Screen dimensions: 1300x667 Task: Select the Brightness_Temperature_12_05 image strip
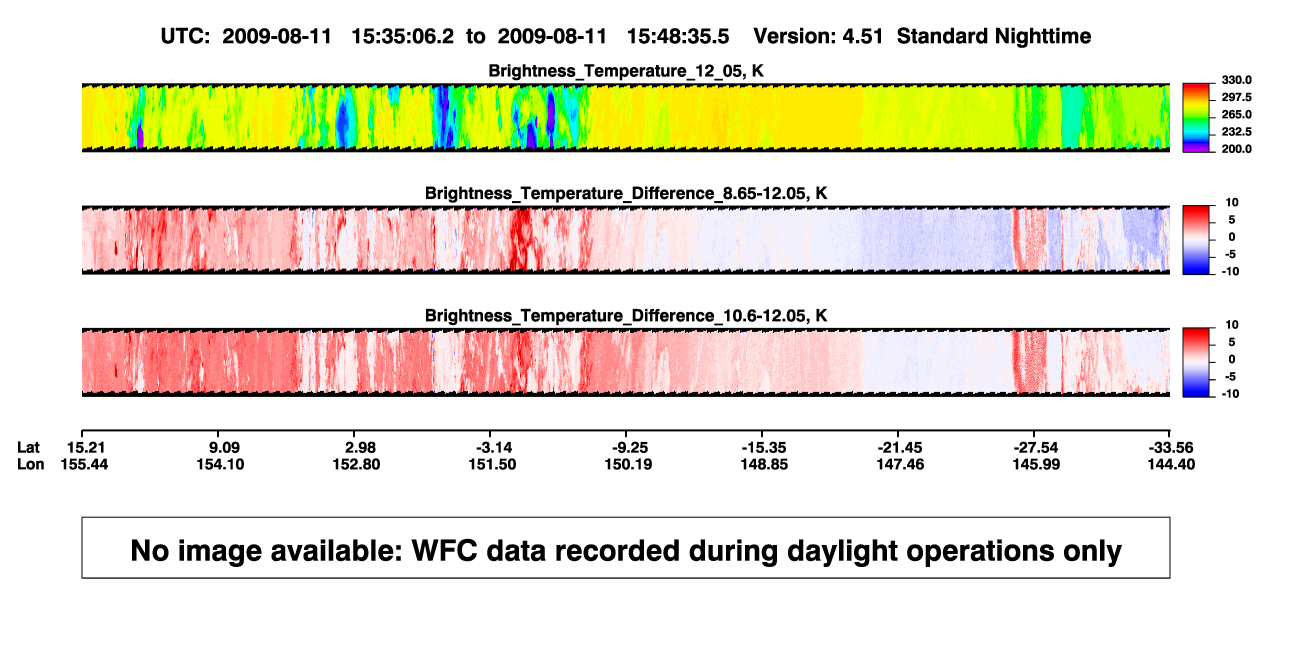[x=625, y=117]
